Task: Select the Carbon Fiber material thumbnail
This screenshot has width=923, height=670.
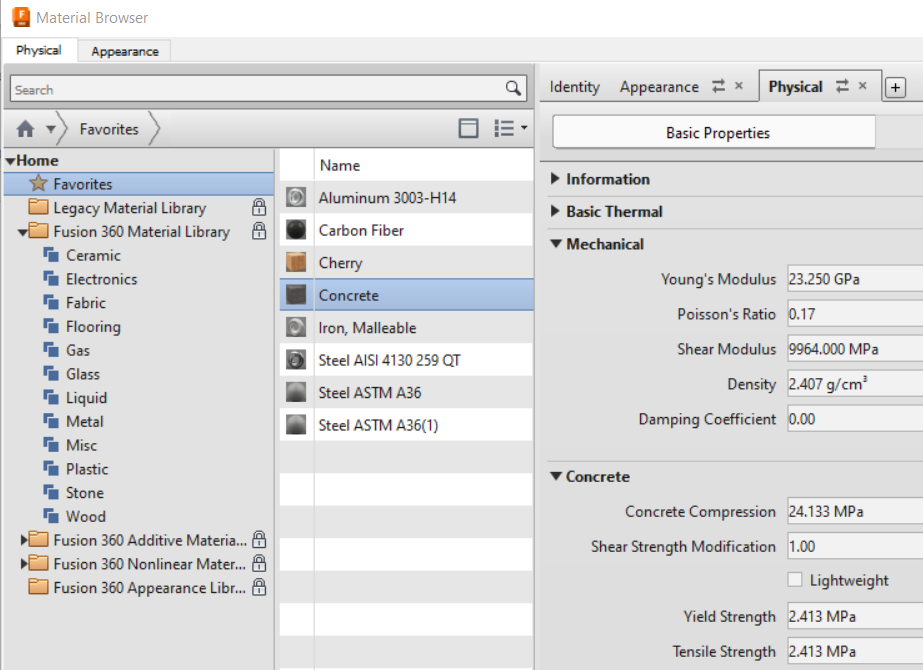Action: (296, 230)
